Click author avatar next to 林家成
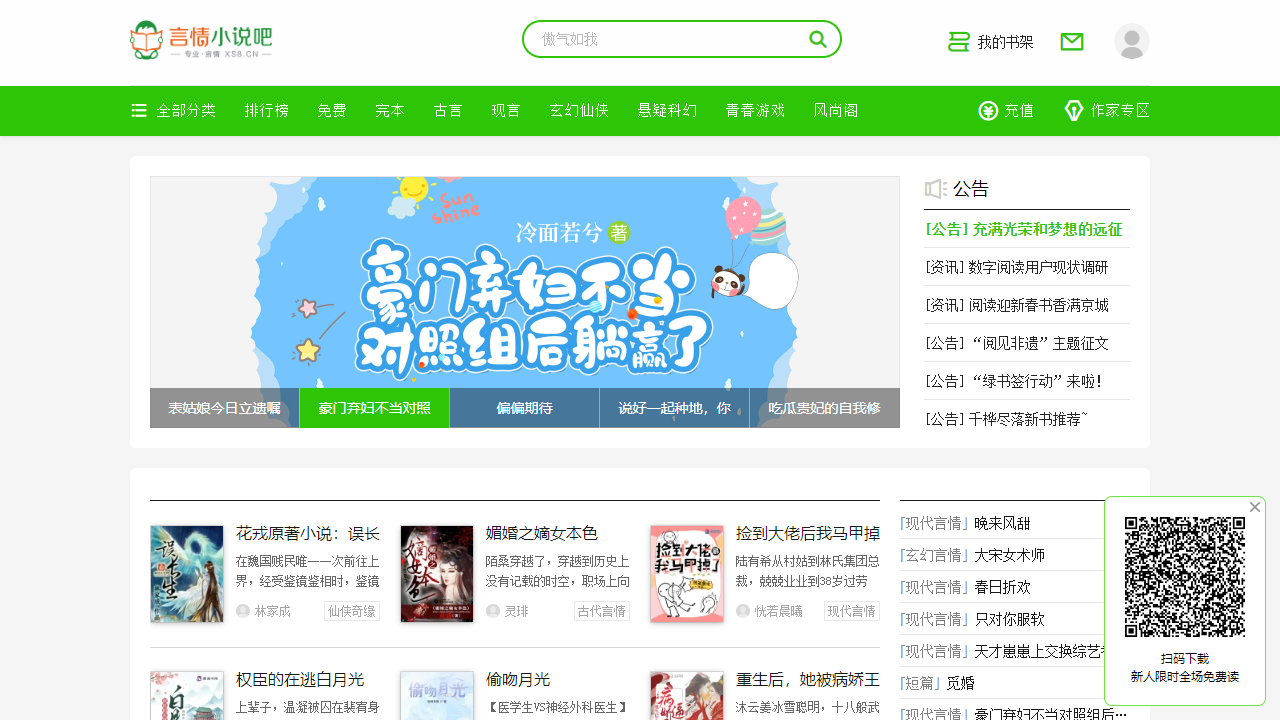Screen dimensions: 1280x720 [x=243, y=611]
